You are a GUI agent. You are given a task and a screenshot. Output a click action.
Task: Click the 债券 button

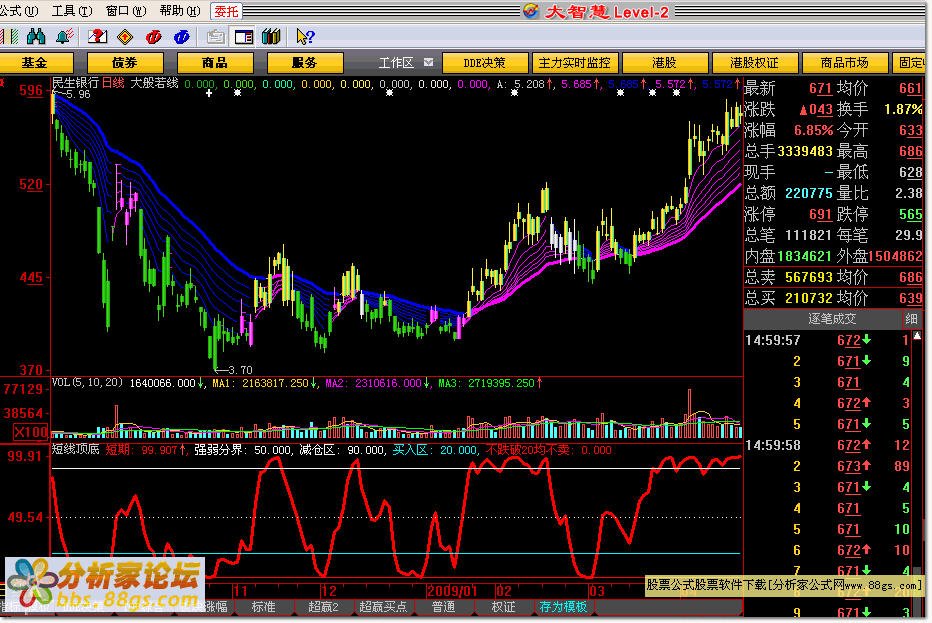pos(125,62)
